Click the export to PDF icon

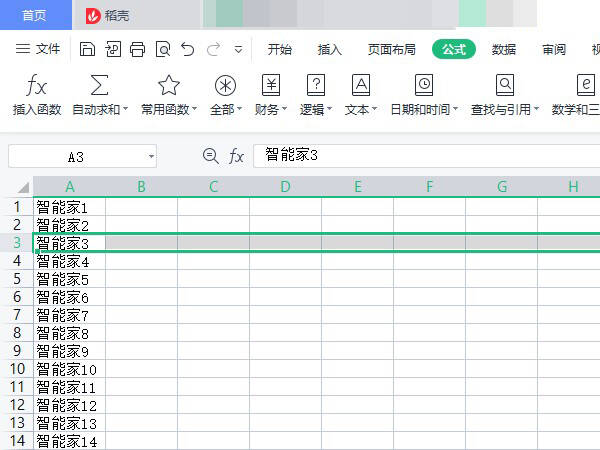pyautogui.click(x=113, y=49)
